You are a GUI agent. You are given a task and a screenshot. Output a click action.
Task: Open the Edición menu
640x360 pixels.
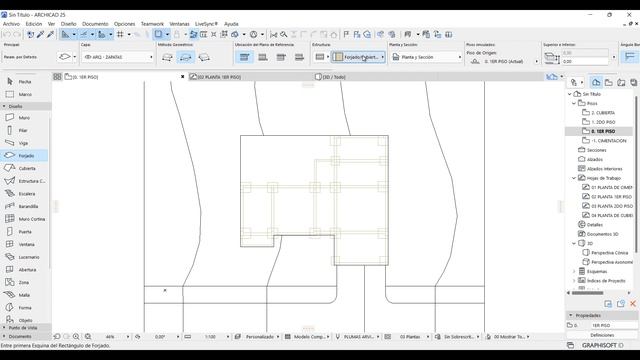[x=34, y=24]
